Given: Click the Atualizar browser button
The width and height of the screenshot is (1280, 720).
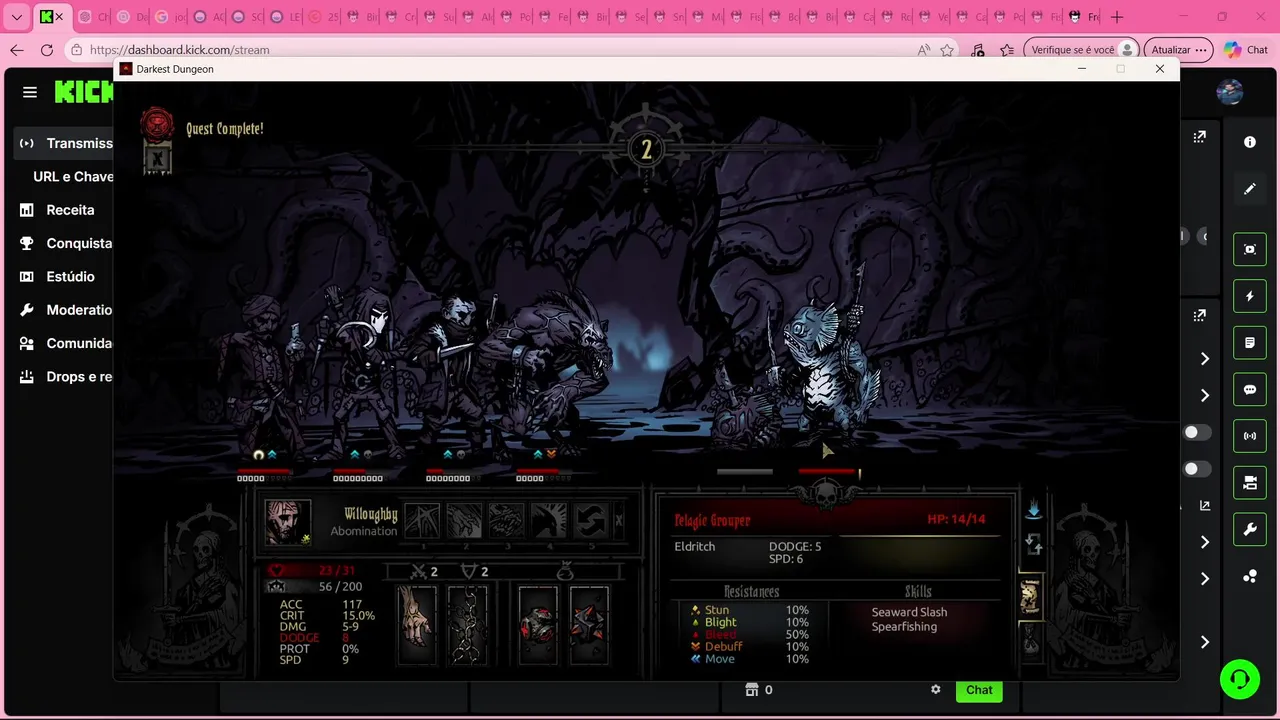Looking at the screenshot, I should click(1178, 50).
